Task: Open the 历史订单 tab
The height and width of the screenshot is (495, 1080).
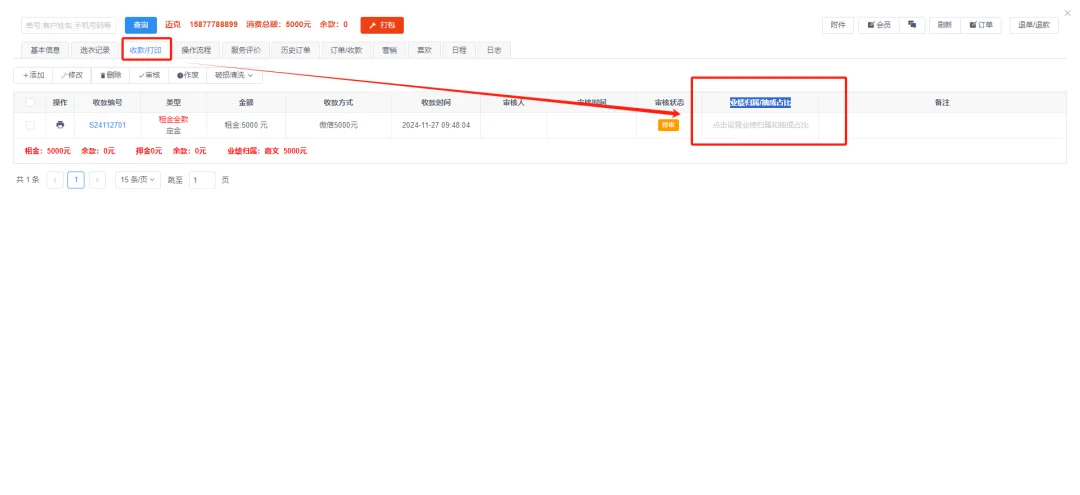Action: pos(295,49)
